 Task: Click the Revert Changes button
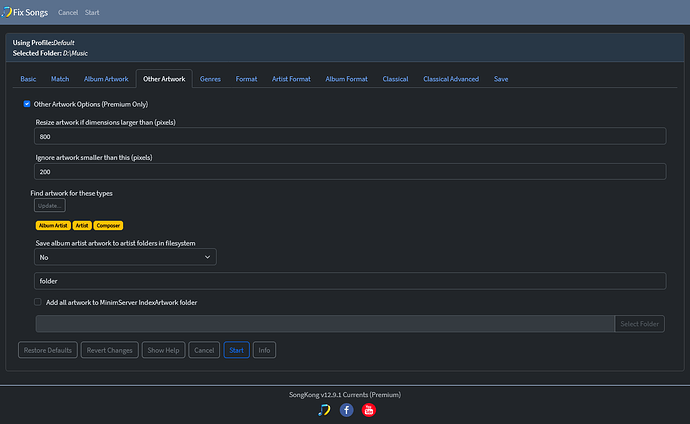(110, 350)
